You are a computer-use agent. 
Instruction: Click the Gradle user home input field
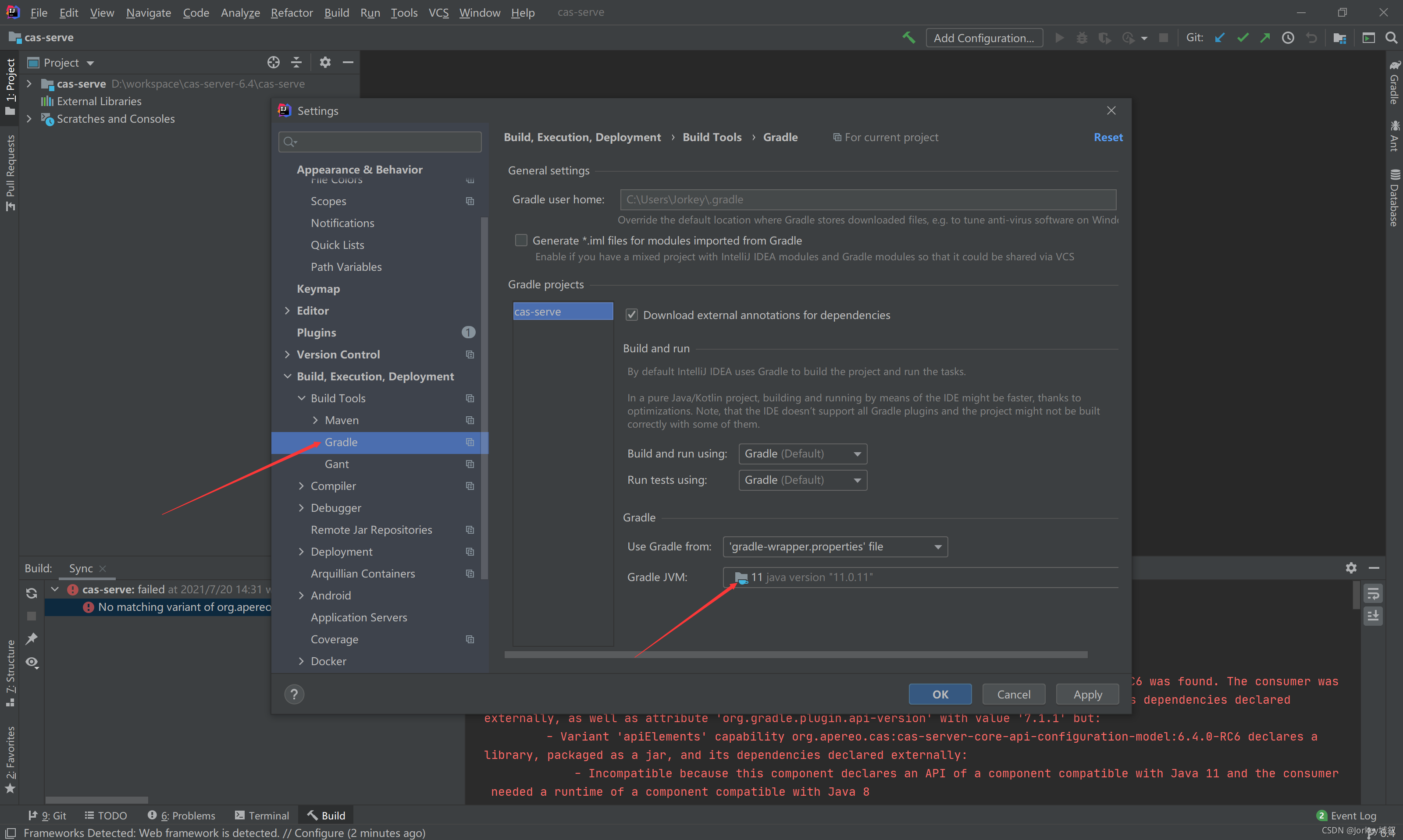click(868, 199)
